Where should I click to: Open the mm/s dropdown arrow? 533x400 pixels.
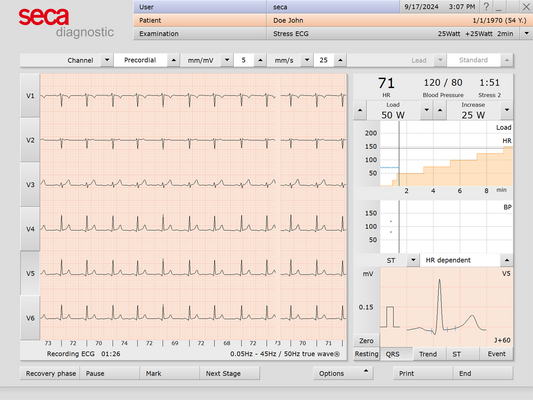point(307,60)
